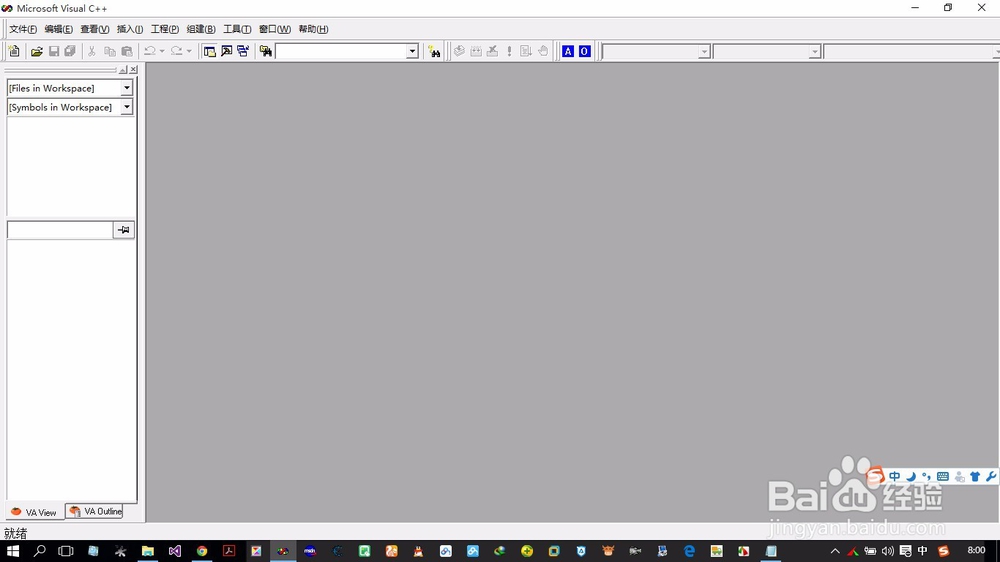Image resolution: width=1000 pixels, height=562 pixels.
Task: Switch to the VA Outline tab
Action: (95, 512)
